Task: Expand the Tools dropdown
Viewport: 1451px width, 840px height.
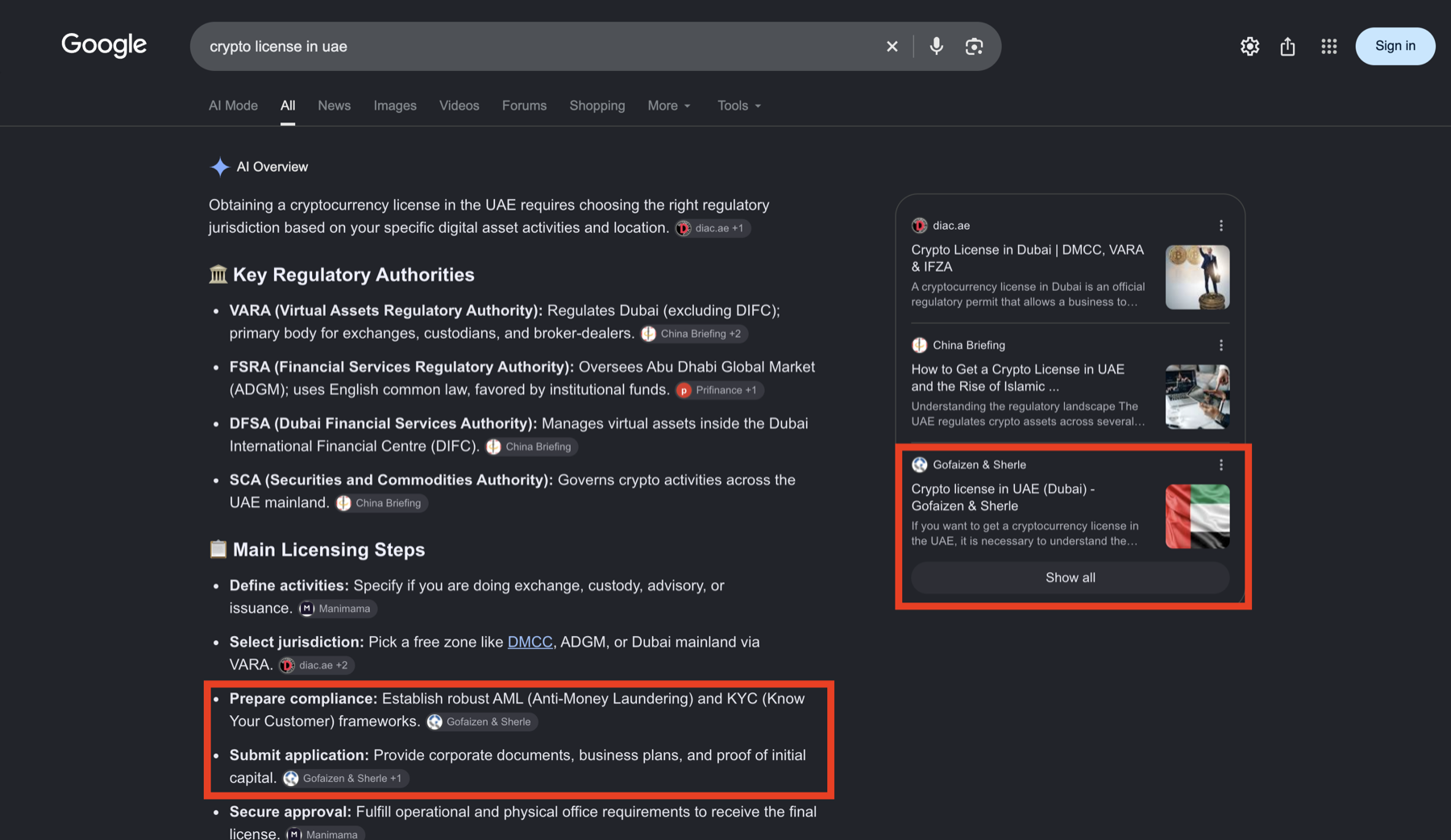Action: tap(739, 106)
